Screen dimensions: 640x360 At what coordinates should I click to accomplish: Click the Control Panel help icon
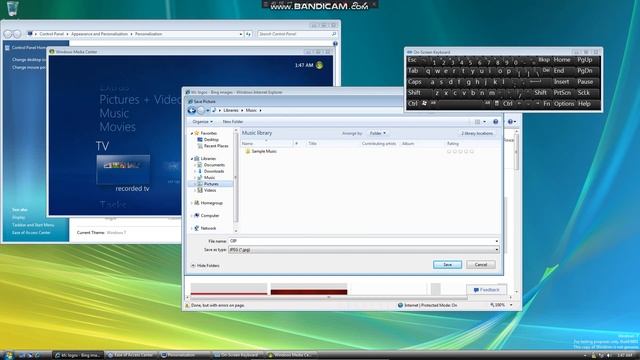pos(335,43)
